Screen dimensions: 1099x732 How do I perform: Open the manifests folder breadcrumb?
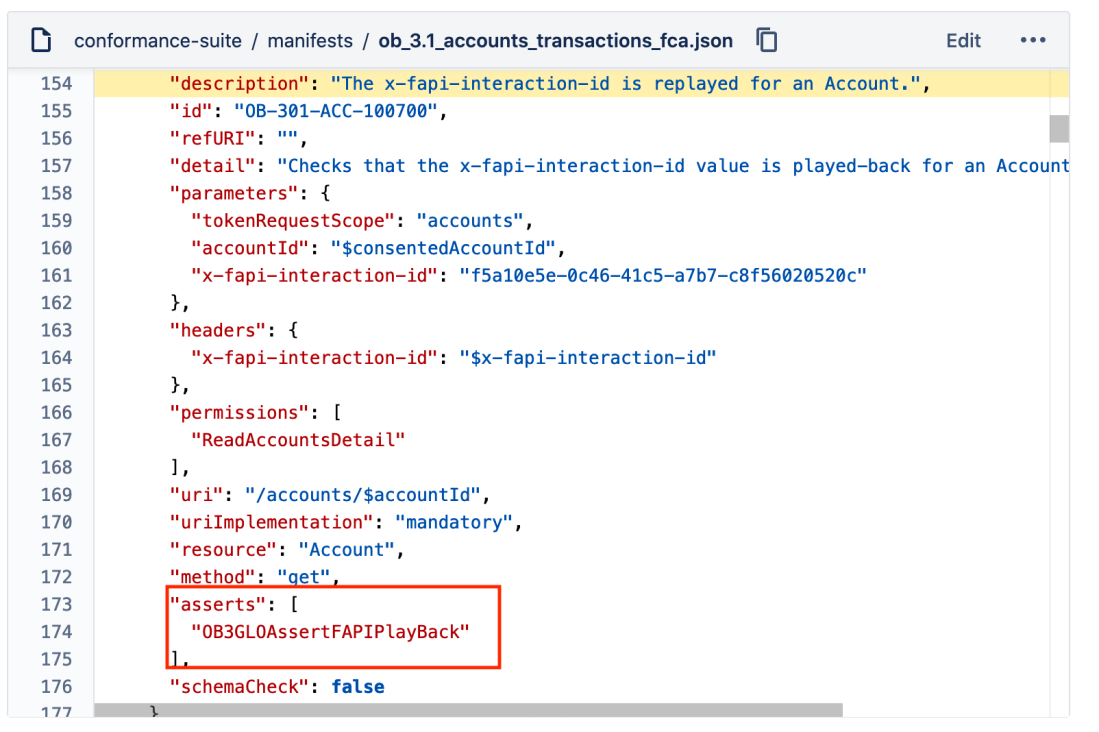pos(310,41)
